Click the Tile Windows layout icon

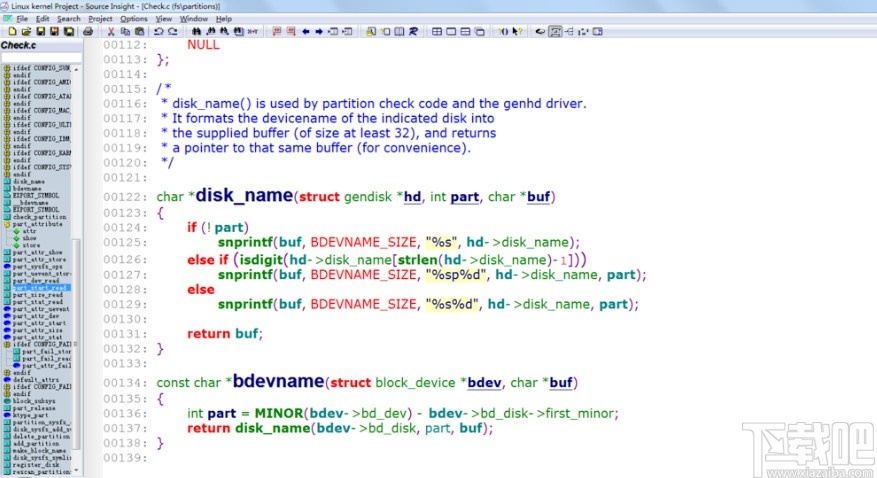[x=437, y=32]
